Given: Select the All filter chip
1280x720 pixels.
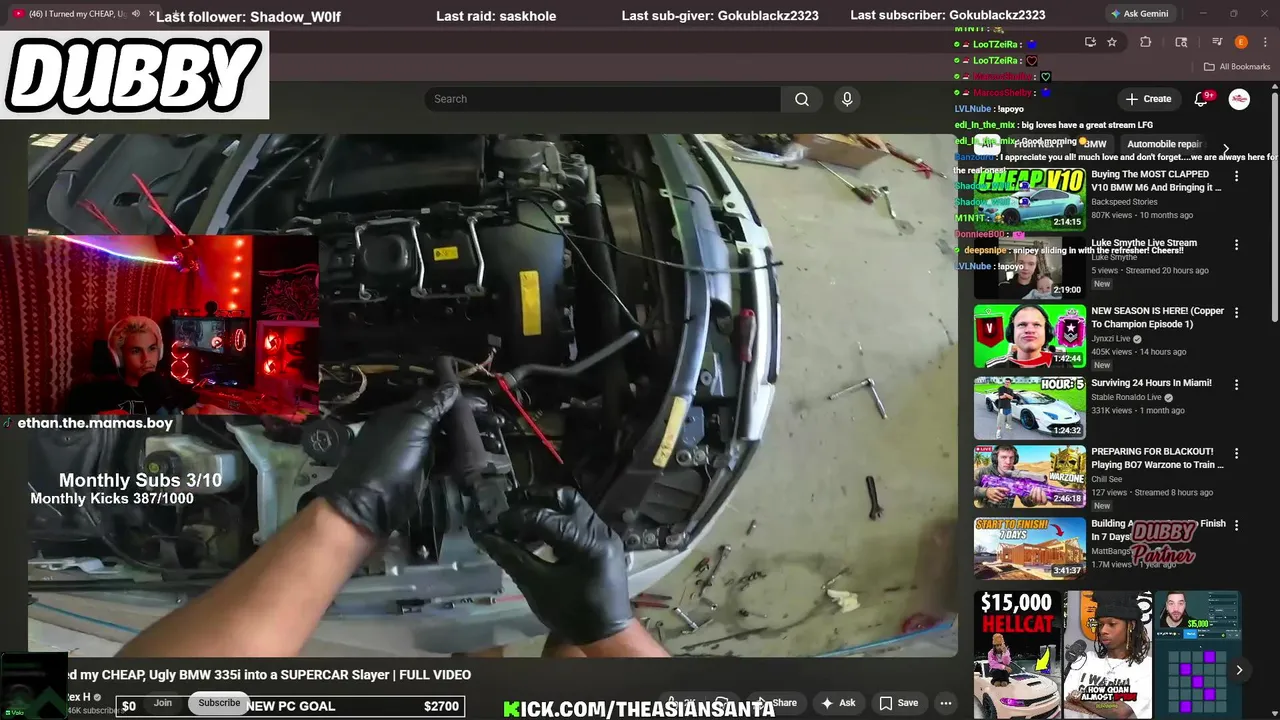Looking at the screenshot, I should click(988, 144).
